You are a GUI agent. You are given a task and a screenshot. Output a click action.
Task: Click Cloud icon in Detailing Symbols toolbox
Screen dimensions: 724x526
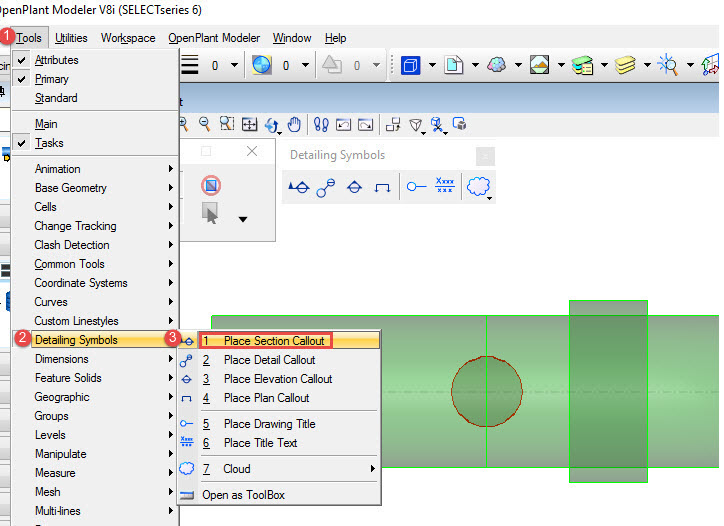(479, 187)
